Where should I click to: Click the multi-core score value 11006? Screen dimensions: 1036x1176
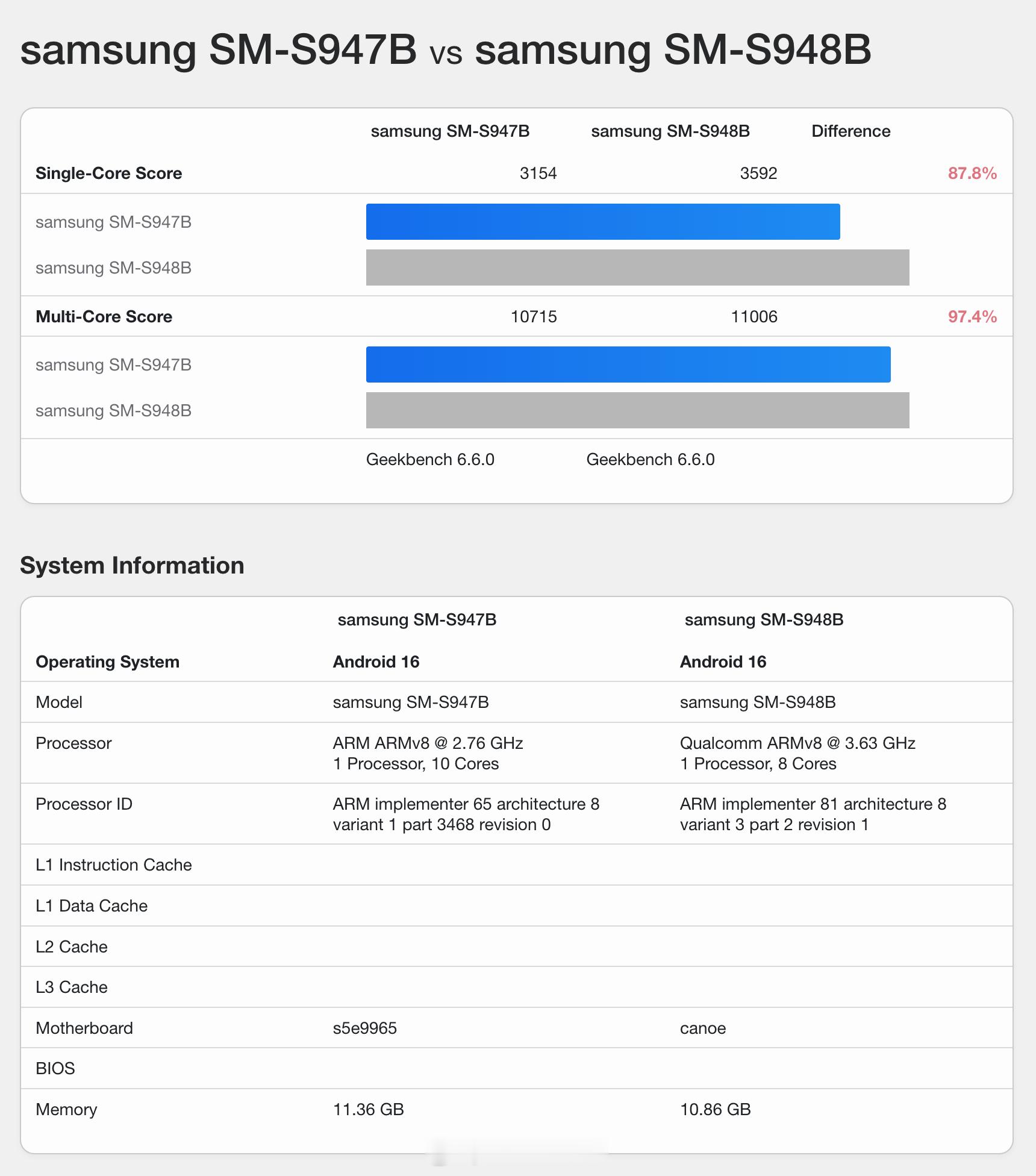point(754,317)
